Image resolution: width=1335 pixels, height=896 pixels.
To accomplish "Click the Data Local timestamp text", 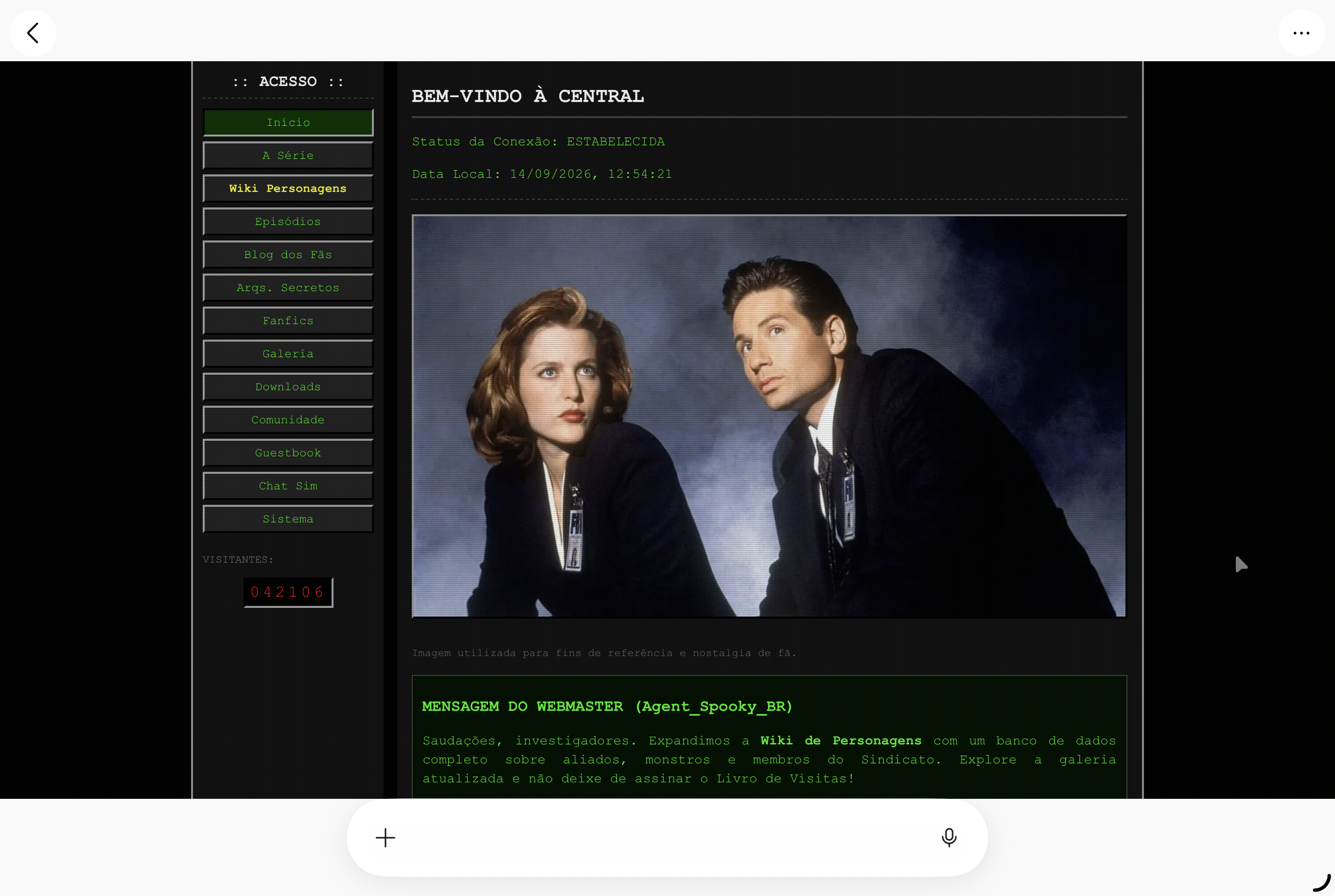I will [542, 174].
